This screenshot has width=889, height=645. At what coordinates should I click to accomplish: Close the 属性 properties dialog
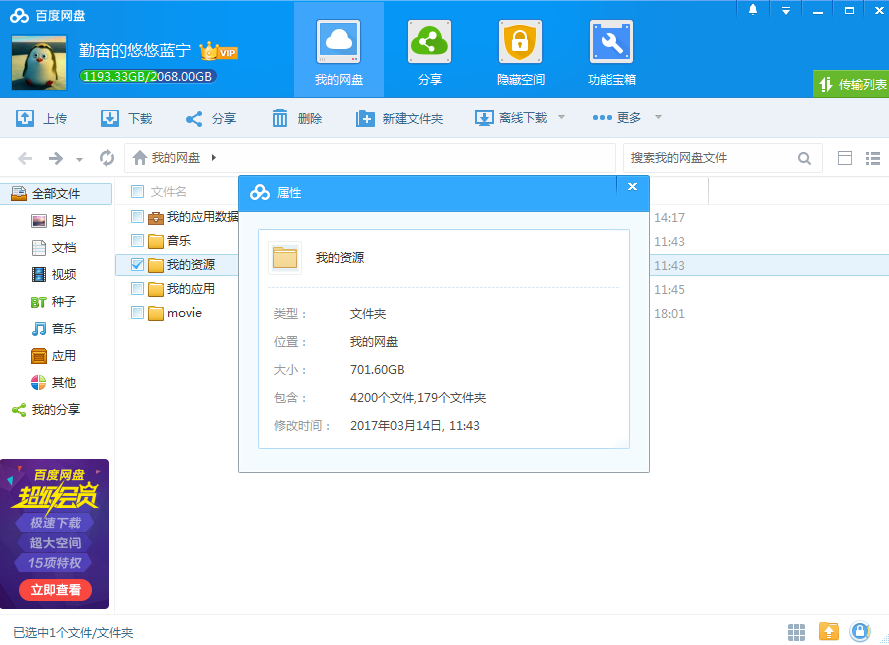pos(632,186)
